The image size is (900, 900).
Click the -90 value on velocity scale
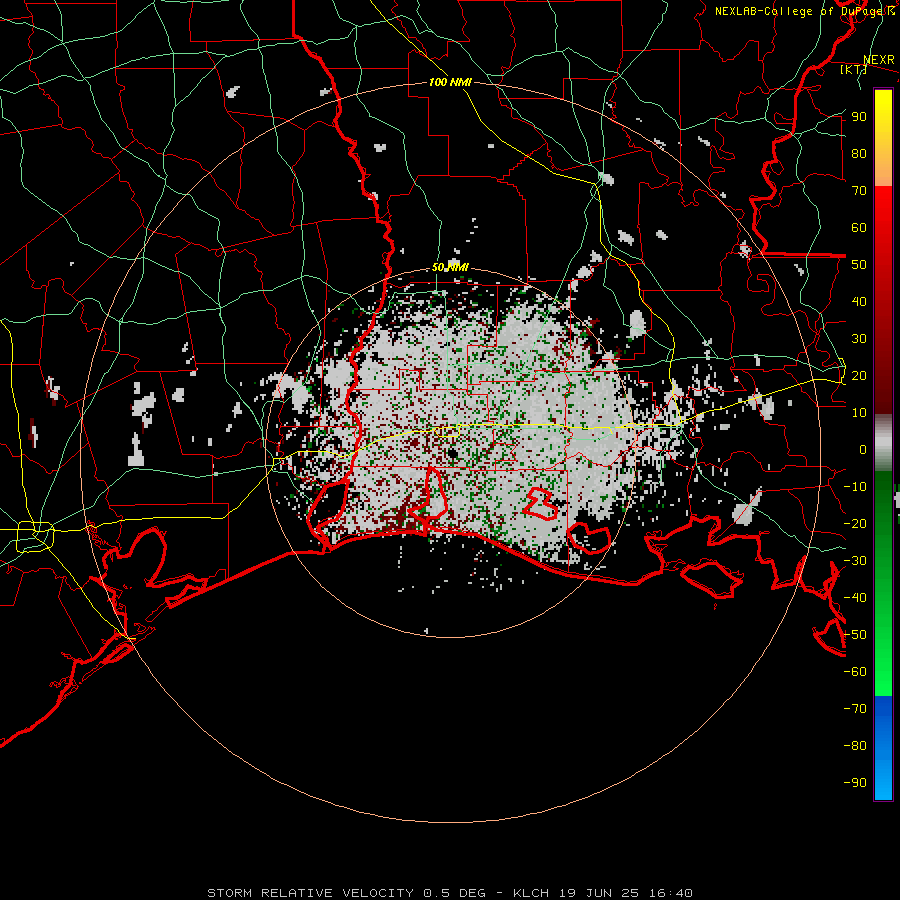coord(855,783)
